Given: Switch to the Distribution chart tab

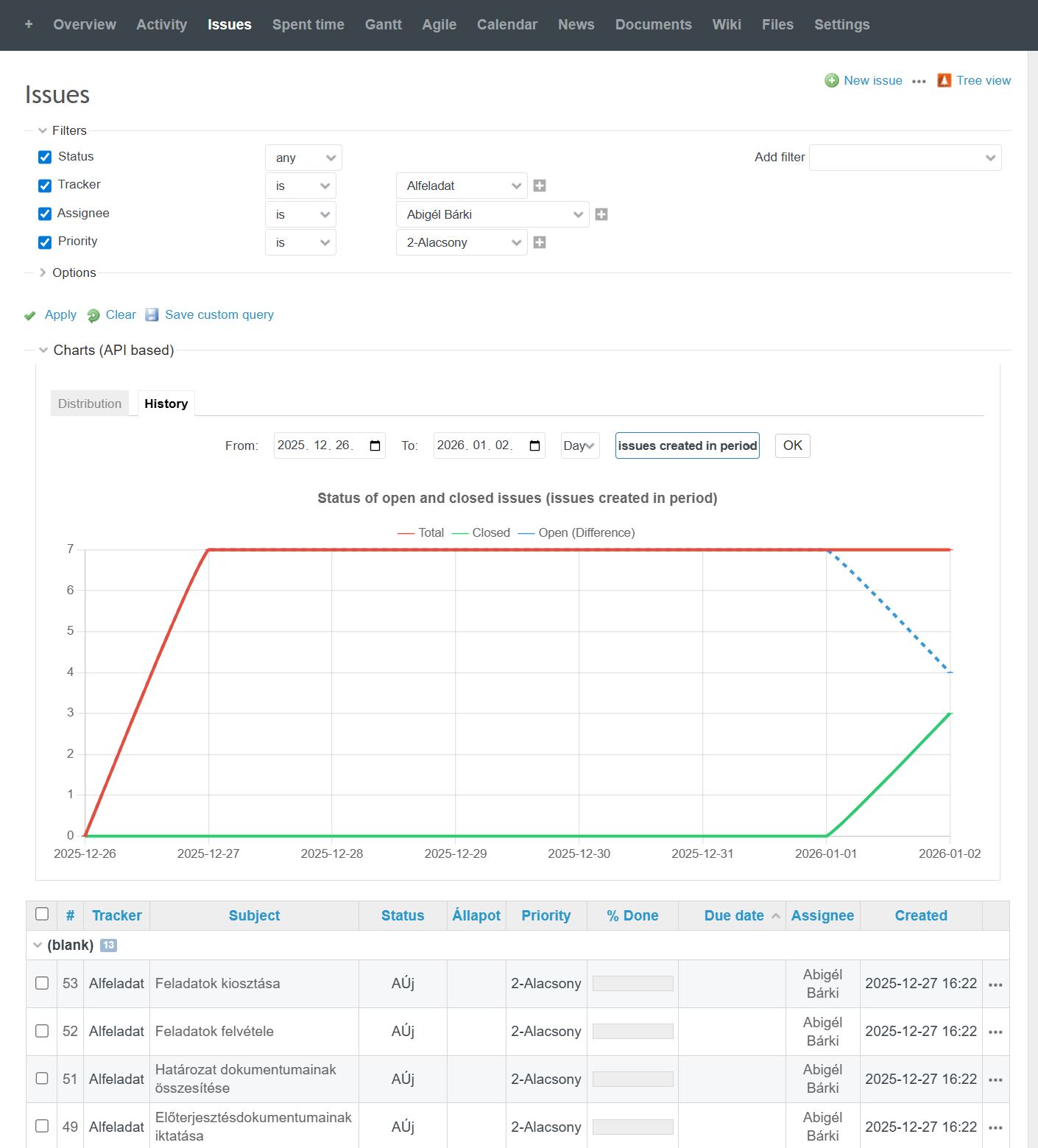Looking at the screenshot, I should (x=90, y=404).
